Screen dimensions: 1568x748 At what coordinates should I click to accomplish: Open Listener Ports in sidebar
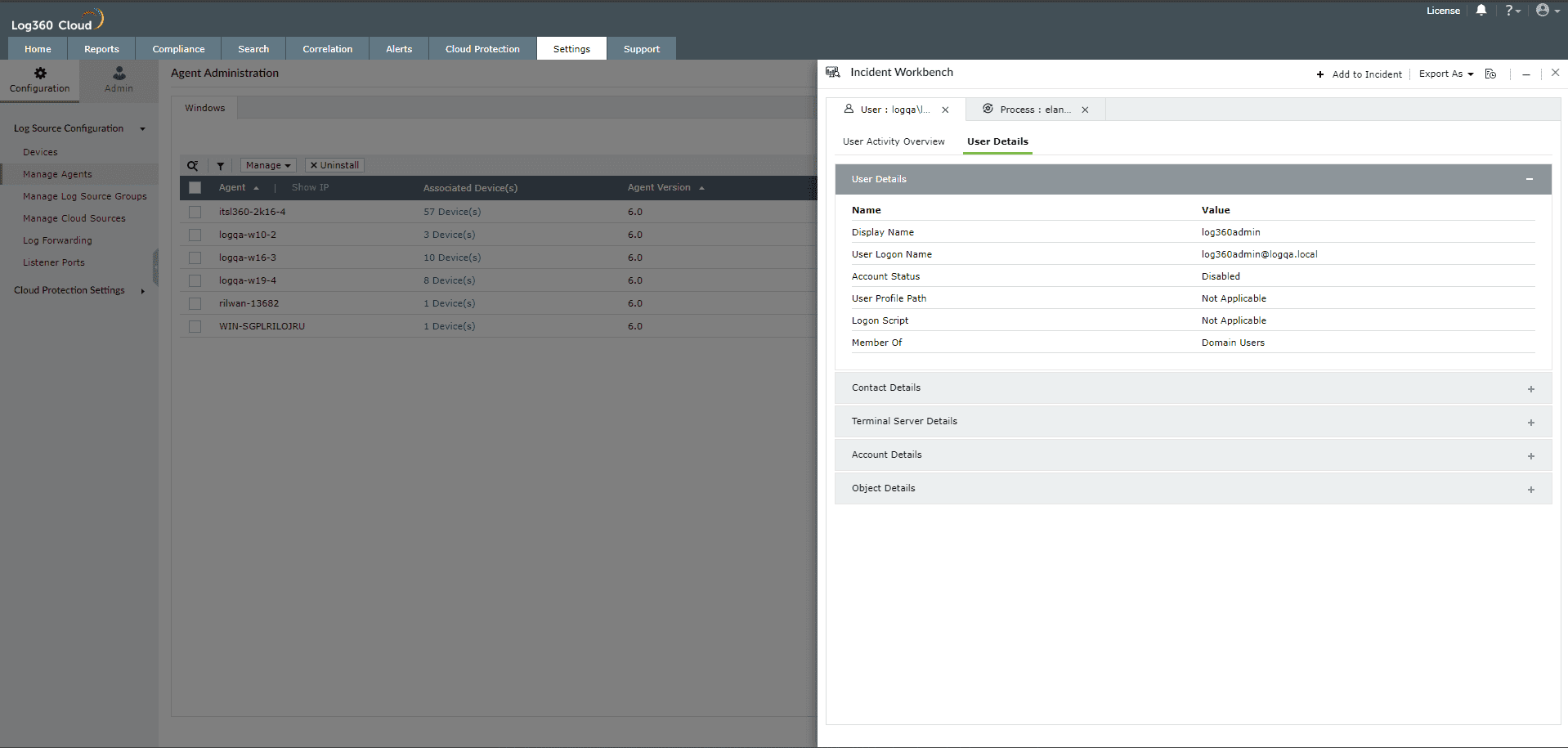click(x=54, y=262)
